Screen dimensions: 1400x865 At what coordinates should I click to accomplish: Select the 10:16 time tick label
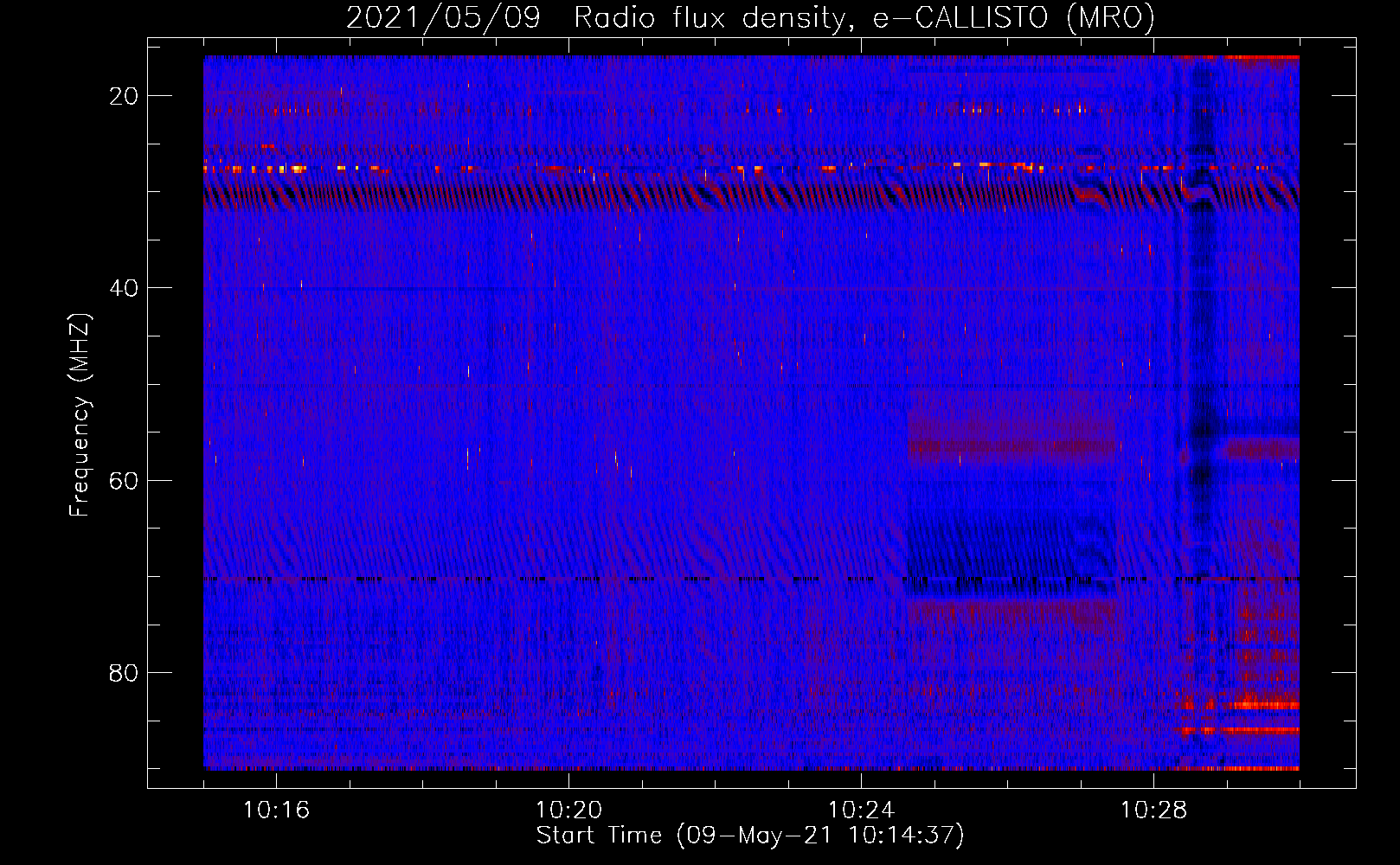coord(276,811)
